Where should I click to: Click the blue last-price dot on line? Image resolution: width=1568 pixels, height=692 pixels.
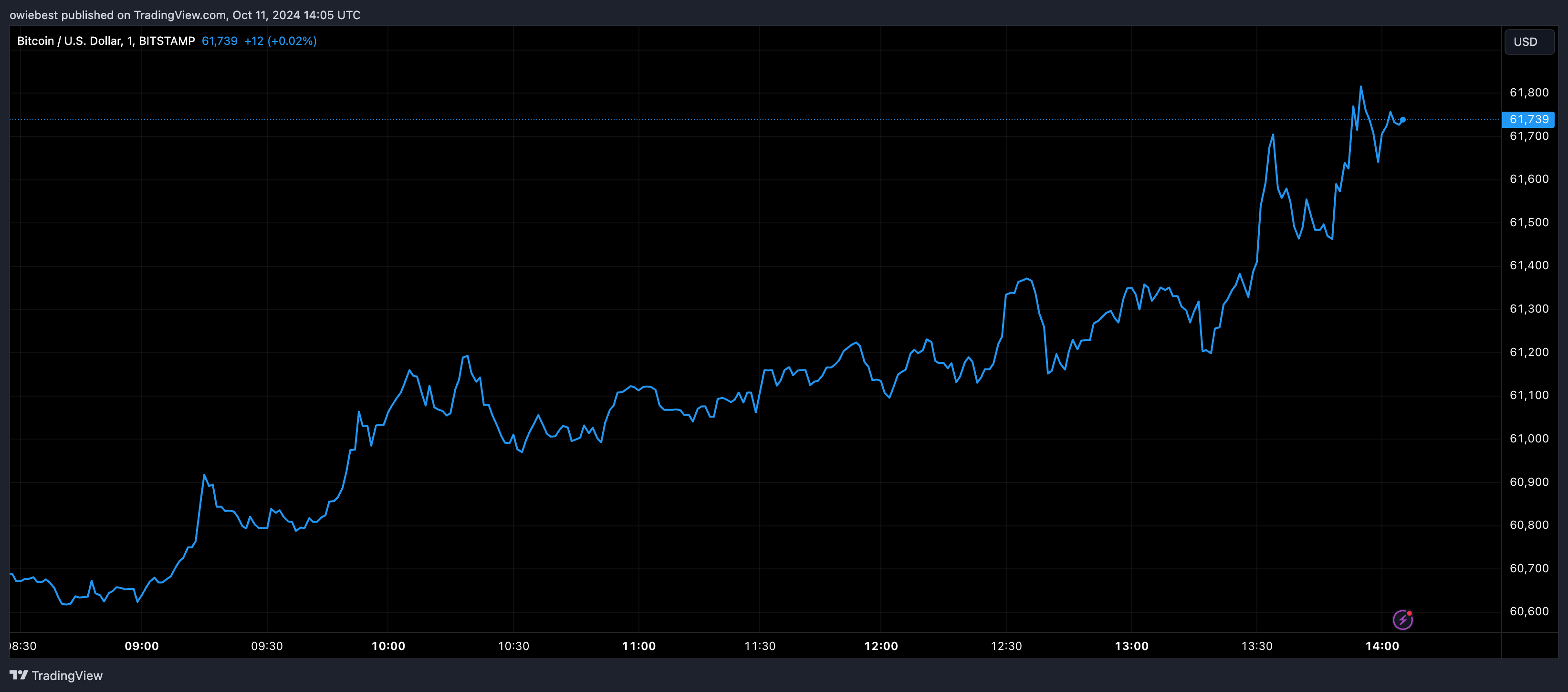1402,120
